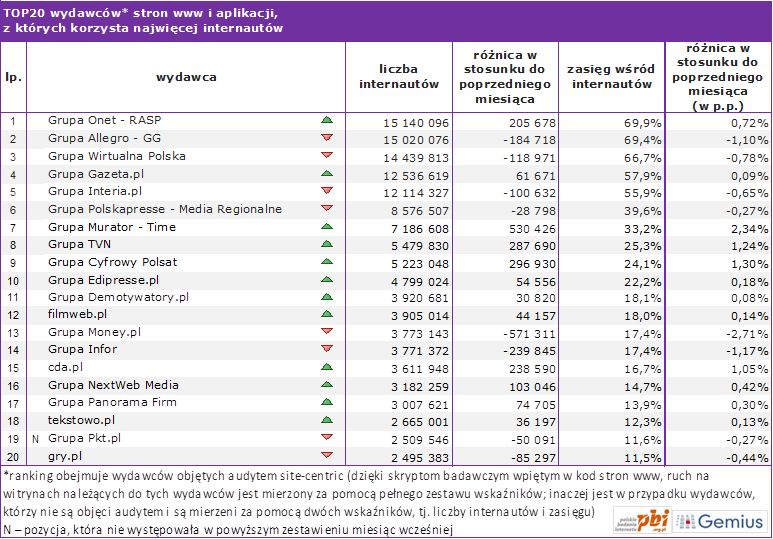773x539 pixels.
Task: Click the green up arrow for filmweb.pl
Action: pyautogui.click(x=327, y=314)
